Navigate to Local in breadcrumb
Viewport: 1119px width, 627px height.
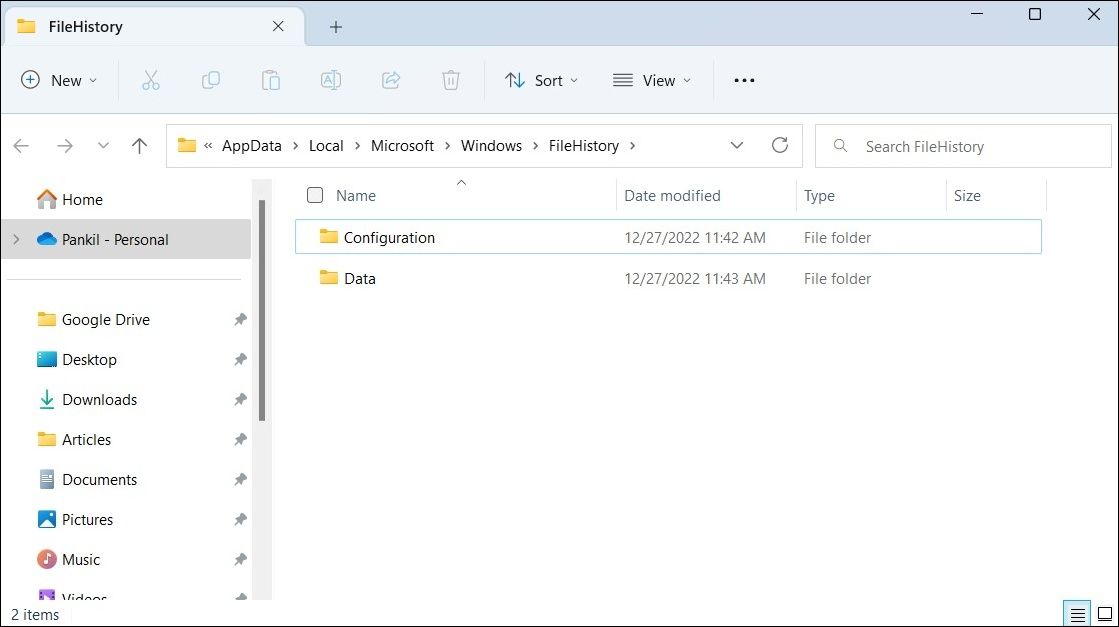326,146
